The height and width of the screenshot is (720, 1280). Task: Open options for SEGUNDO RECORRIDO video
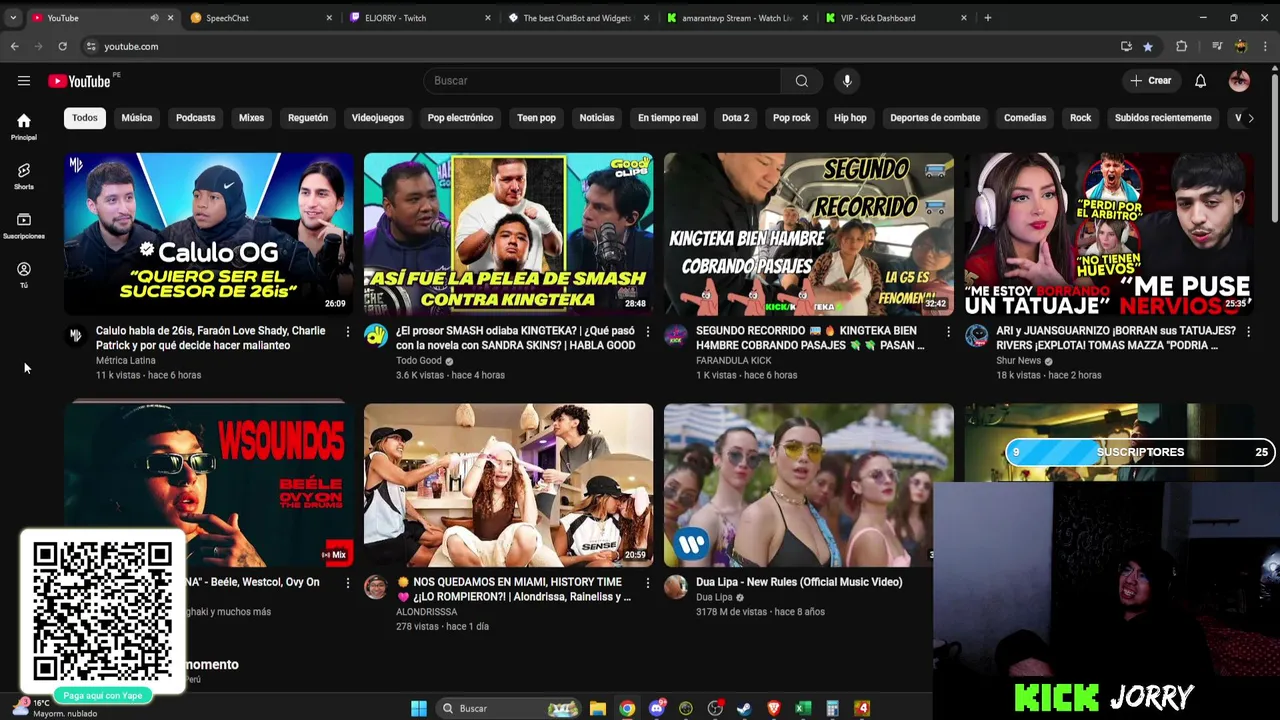(x=948, y=331)
